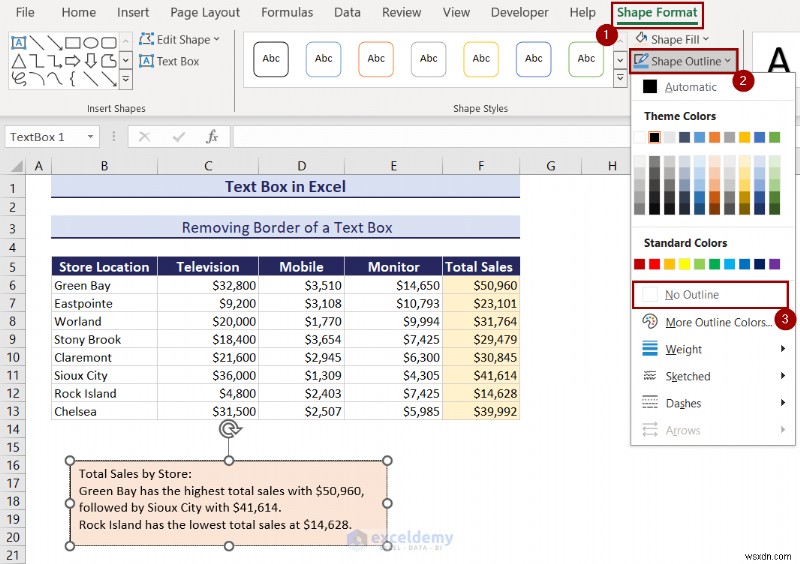Screen dimensions: 800x564
Task: Switch to the Insert ribbon tab
Action: [133, 12]
